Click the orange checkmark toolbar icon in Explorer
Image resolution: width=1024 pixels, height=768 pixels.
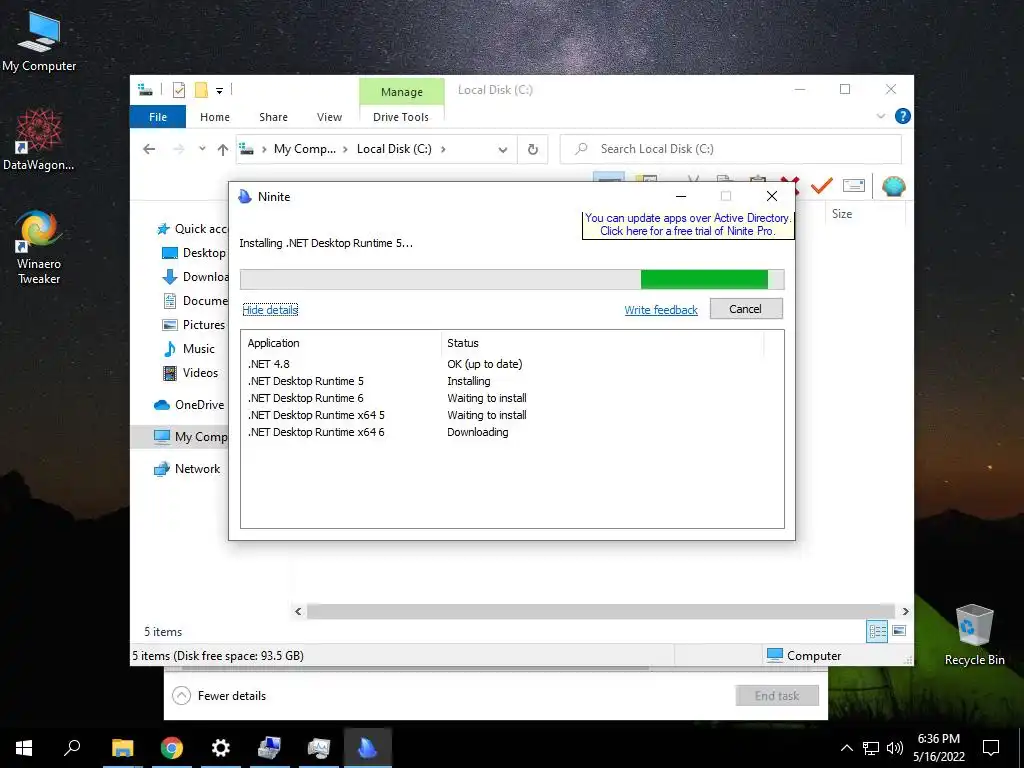[821, 186]
